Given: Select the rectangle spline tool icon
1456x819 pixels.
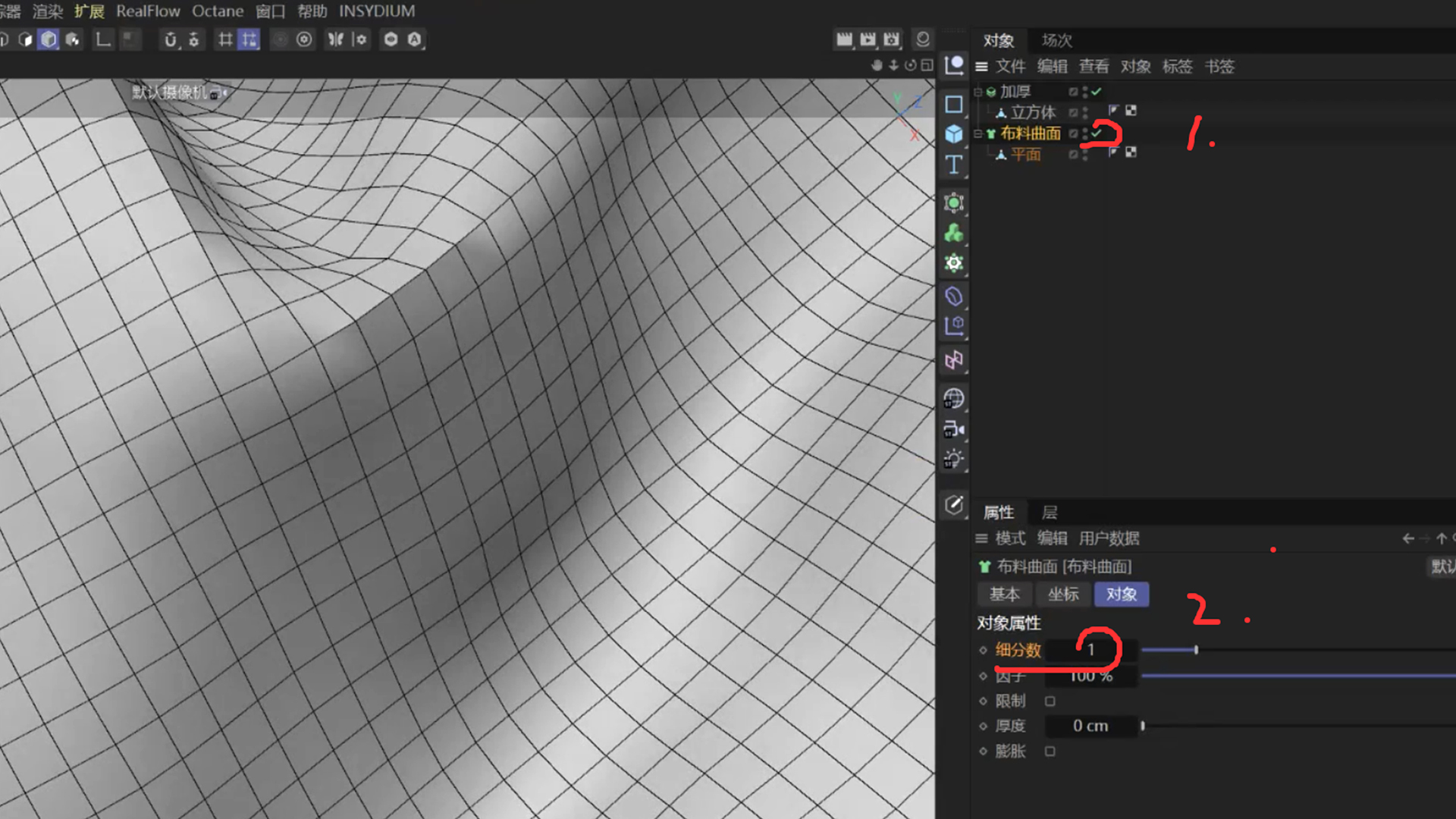Looking at the screenshot, I should (954, 104).
